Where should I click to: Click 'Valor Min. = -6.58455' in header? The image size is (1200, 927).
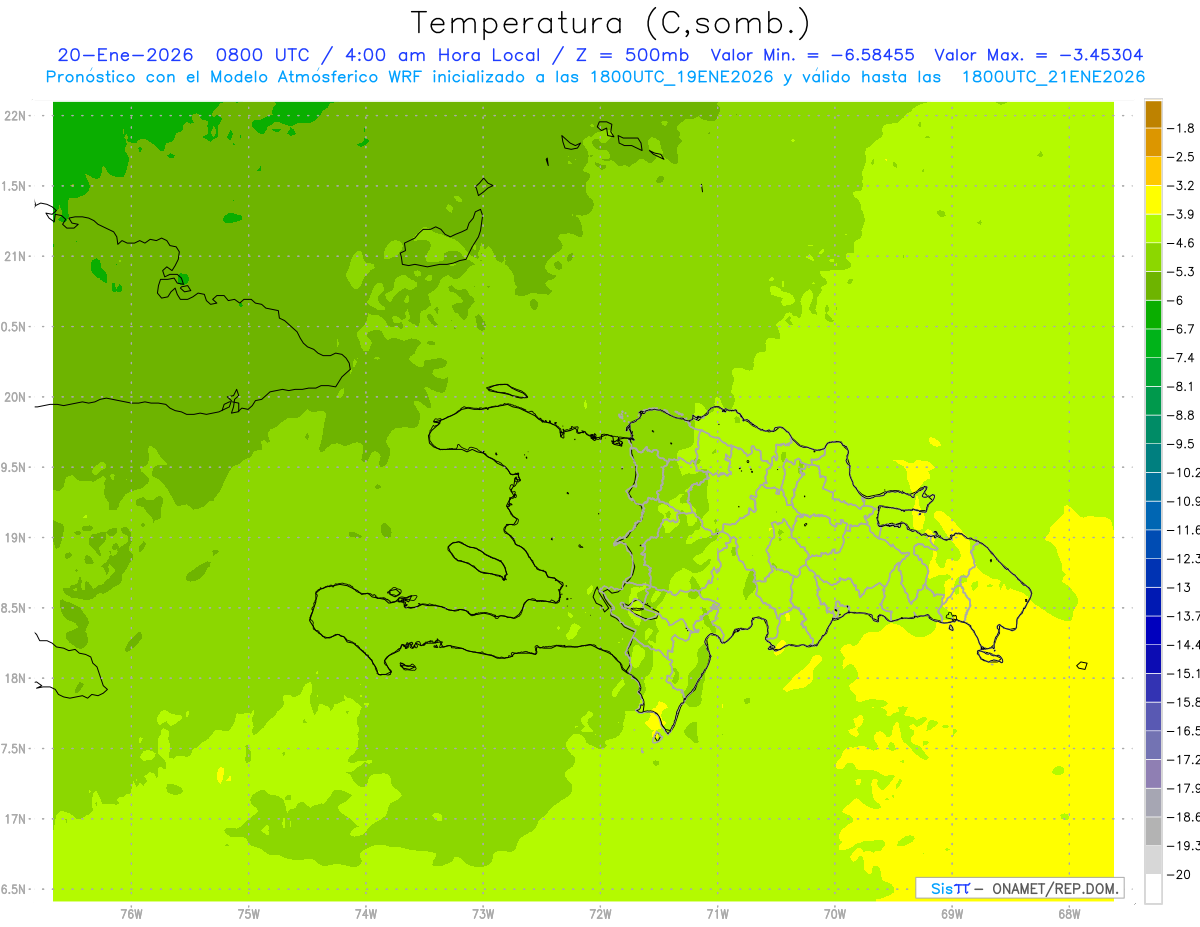click(812, 55)
